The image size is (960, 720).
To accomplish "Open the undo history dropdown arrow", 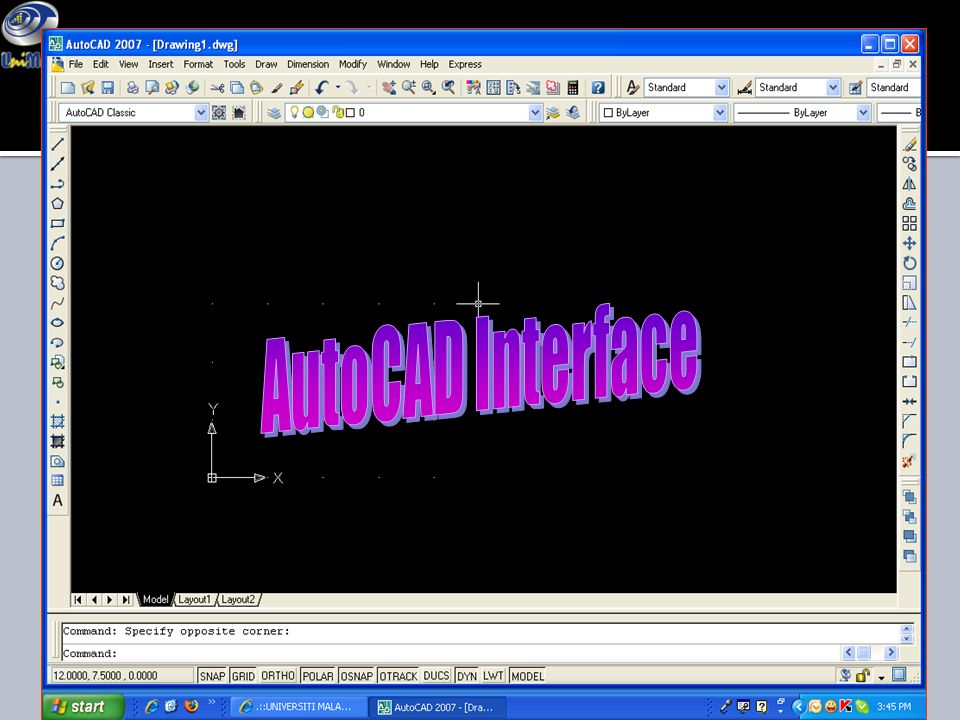I will point(338,88).
